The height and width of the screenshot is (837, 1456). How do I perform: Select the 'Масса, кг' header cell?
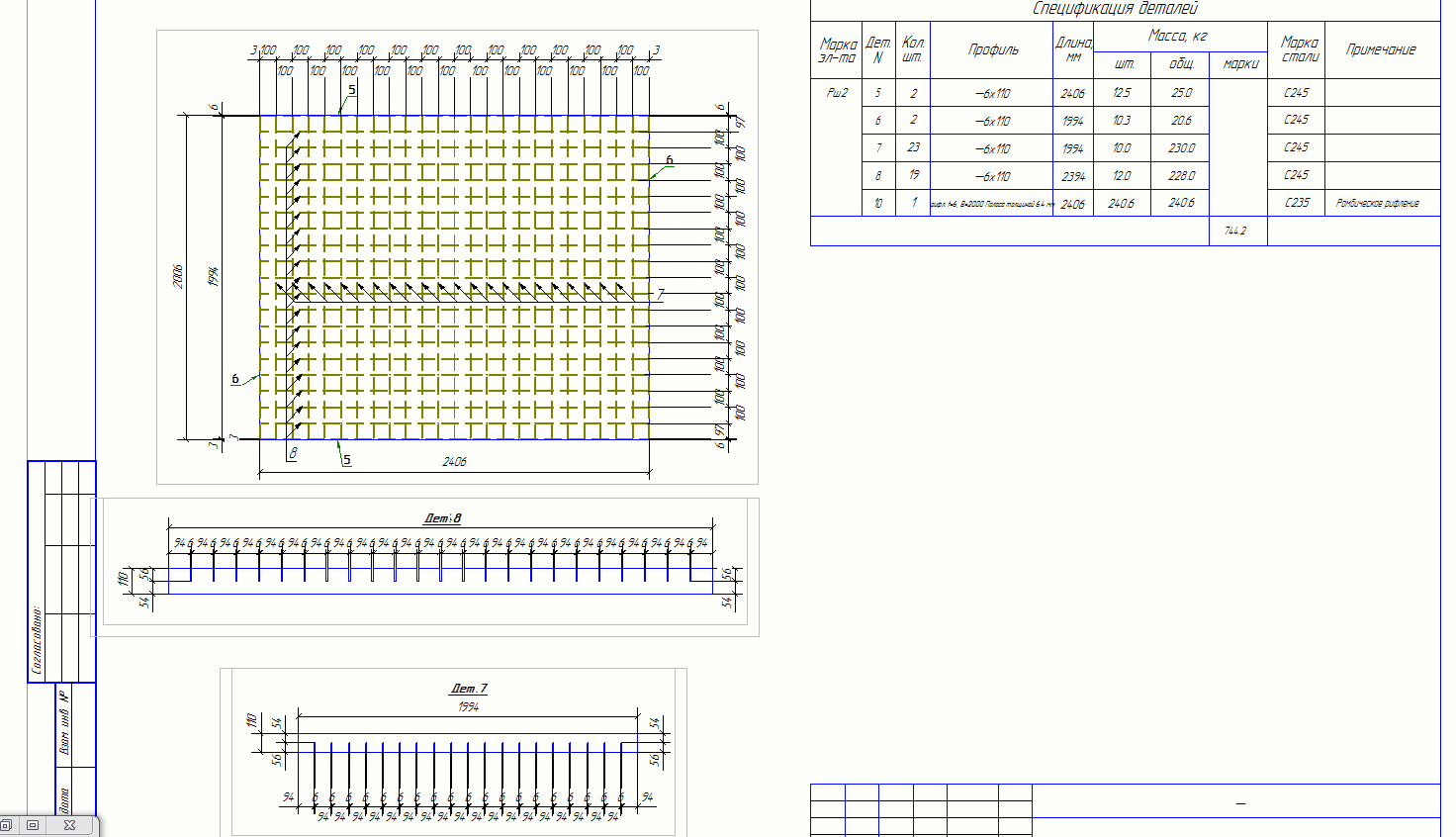(1177, 36)
